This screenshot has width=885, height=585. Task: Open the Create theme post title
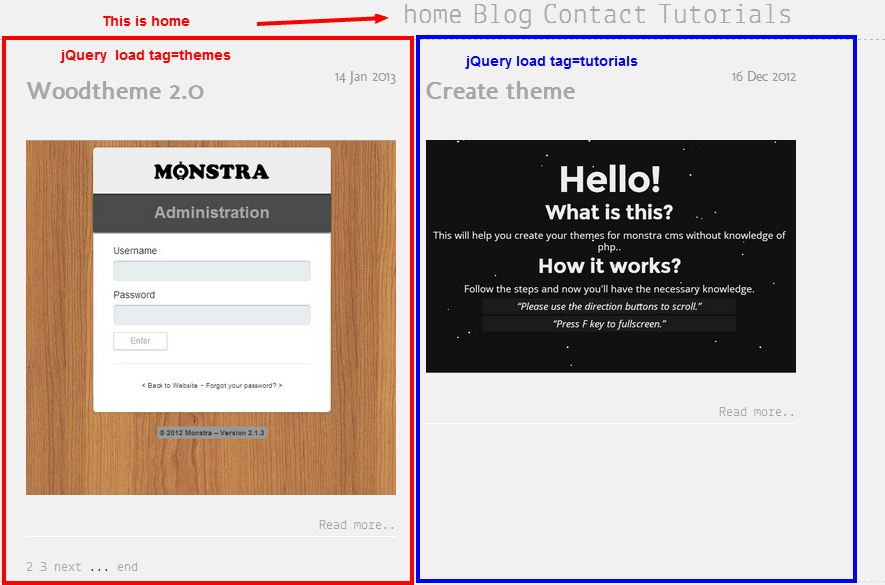click(x=500, y=91)
